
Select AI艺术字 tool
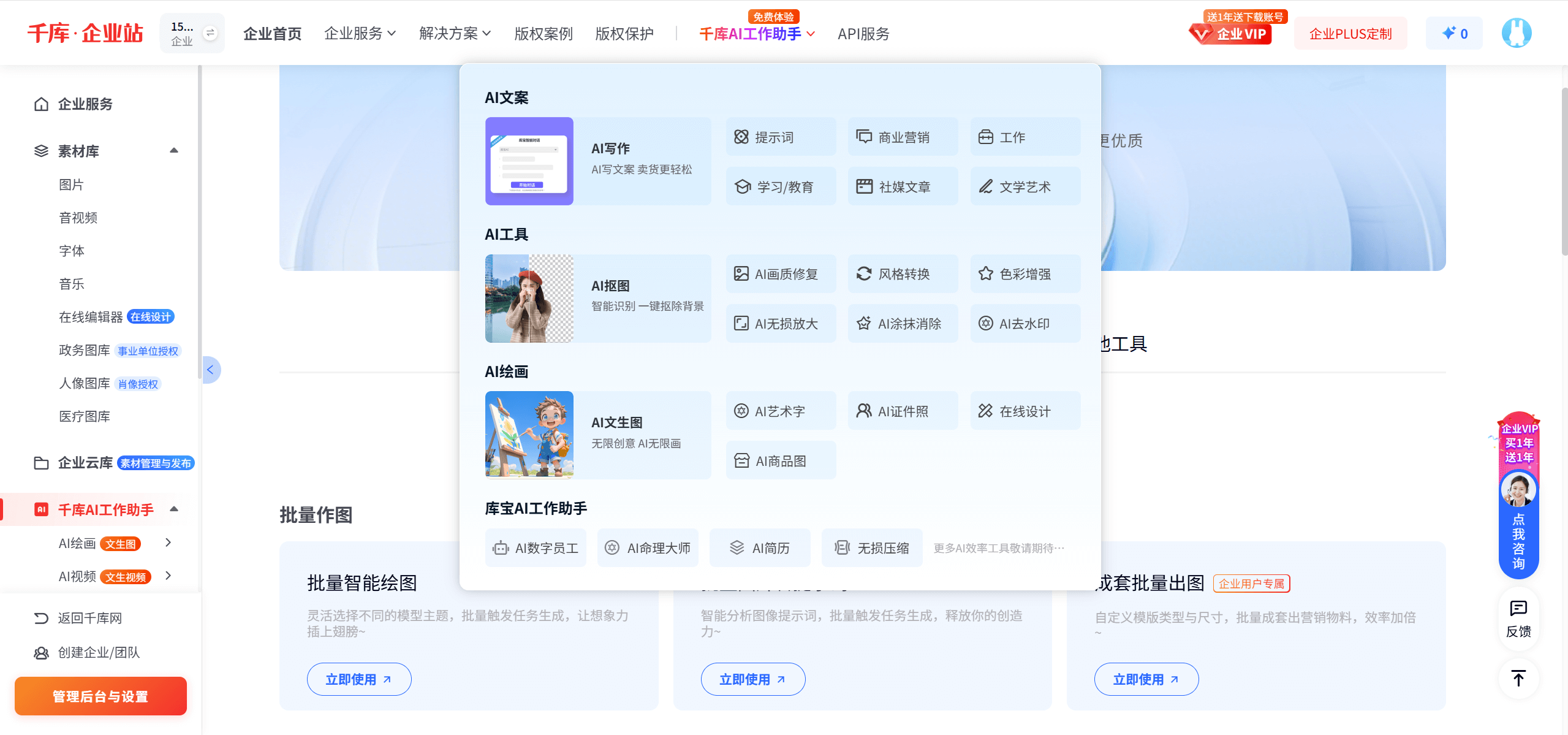pos(780,411)
